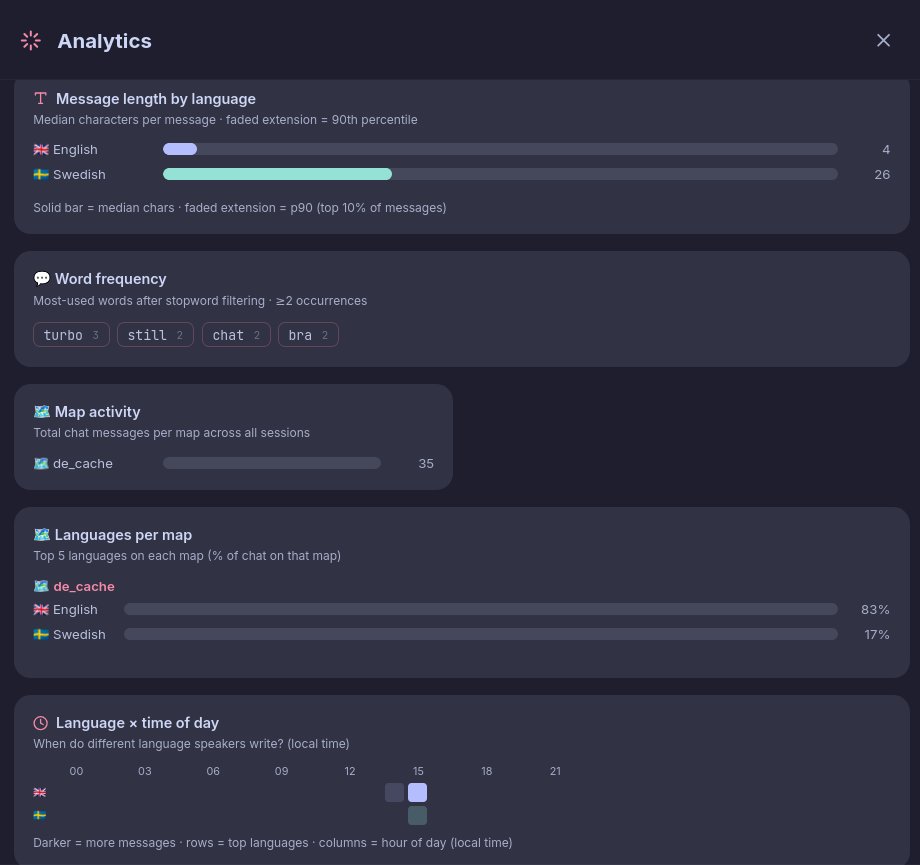Click 'Top 5 languages on each map' subtitle
Viewport: 920px width, 865px height.
[x=187, y=556]
